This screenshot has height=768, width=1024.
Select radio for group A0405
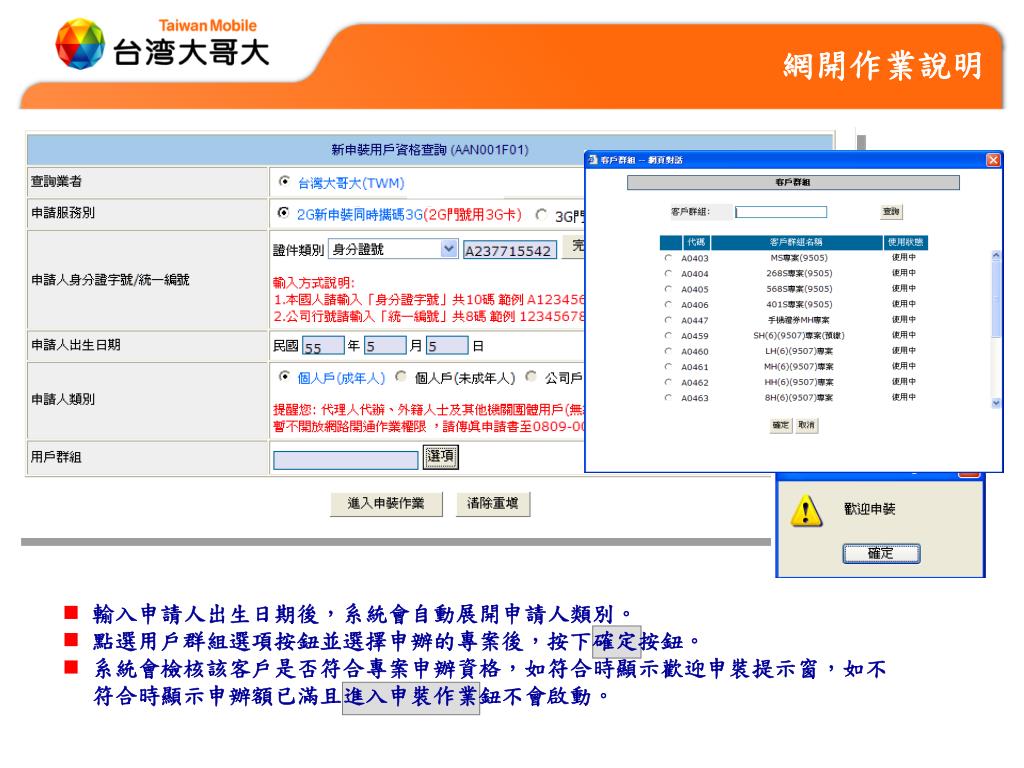668,289
